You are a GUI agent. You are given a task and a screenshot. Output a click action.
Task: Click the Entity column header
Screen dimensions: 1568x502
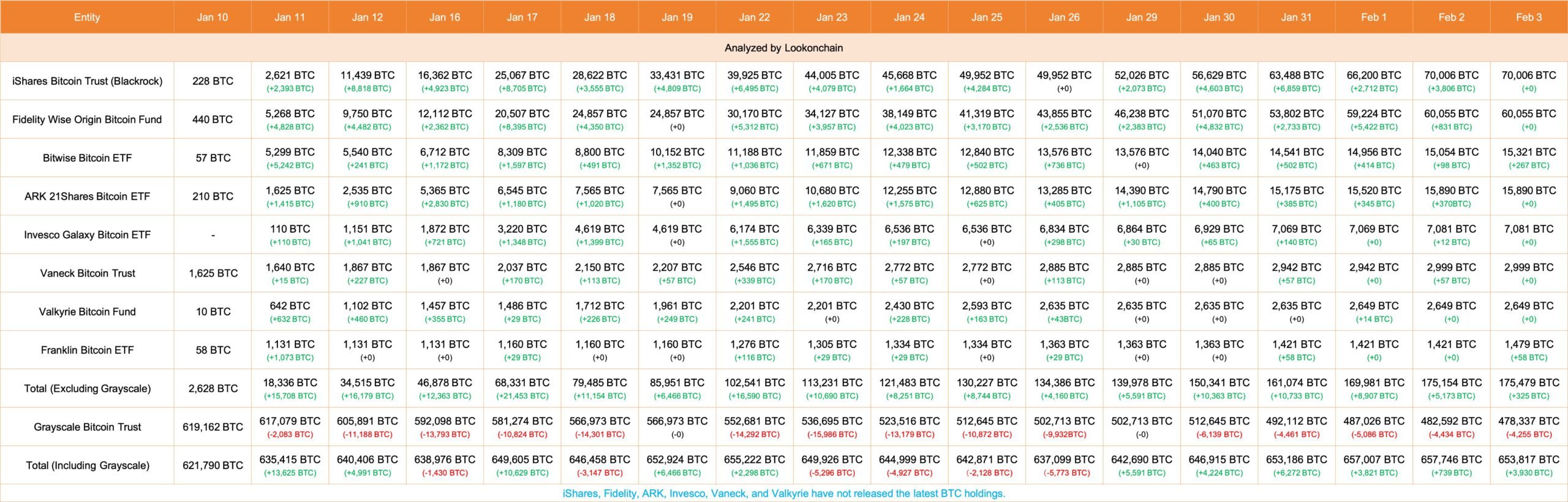tap(87, 17)
